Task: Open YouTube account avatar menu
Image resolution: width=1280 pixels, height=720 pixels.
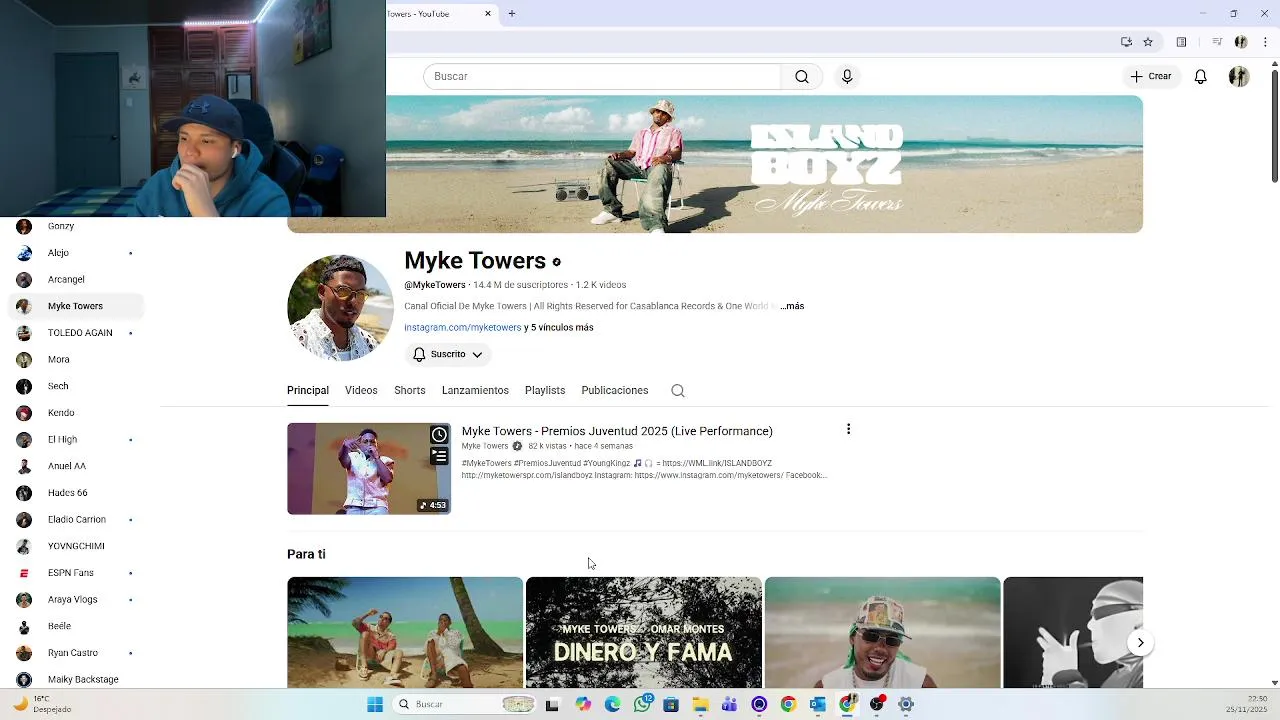Action: (x=1239, y=76)
